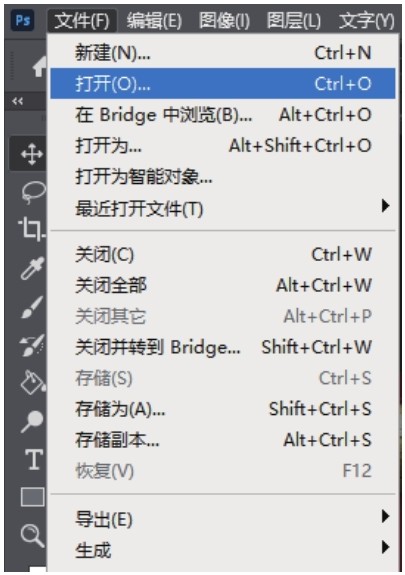The height and width of the screenshot is (575, 405).
Task: Click the Photoshop Ps logo icon
Action: 23,20
